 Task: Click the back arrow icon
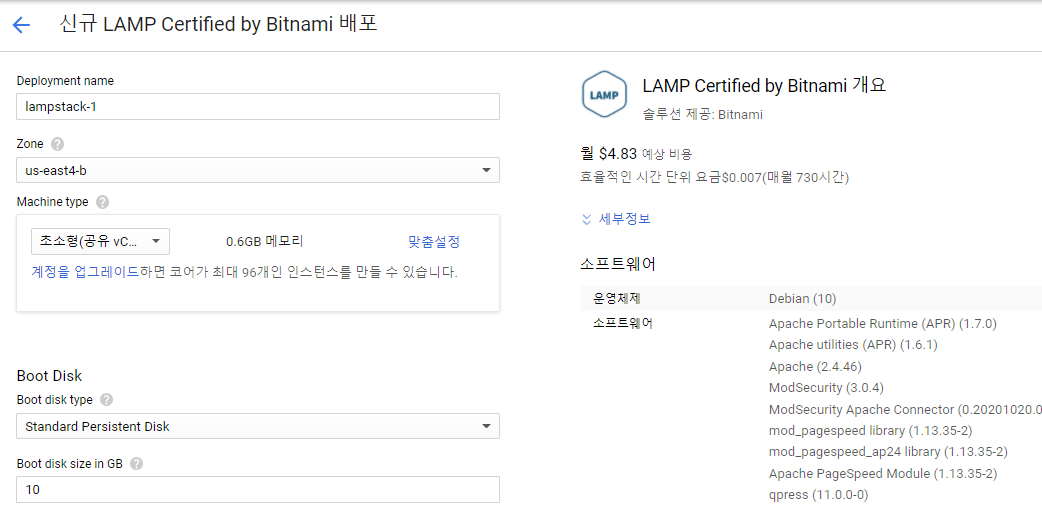tap(21, 25)
